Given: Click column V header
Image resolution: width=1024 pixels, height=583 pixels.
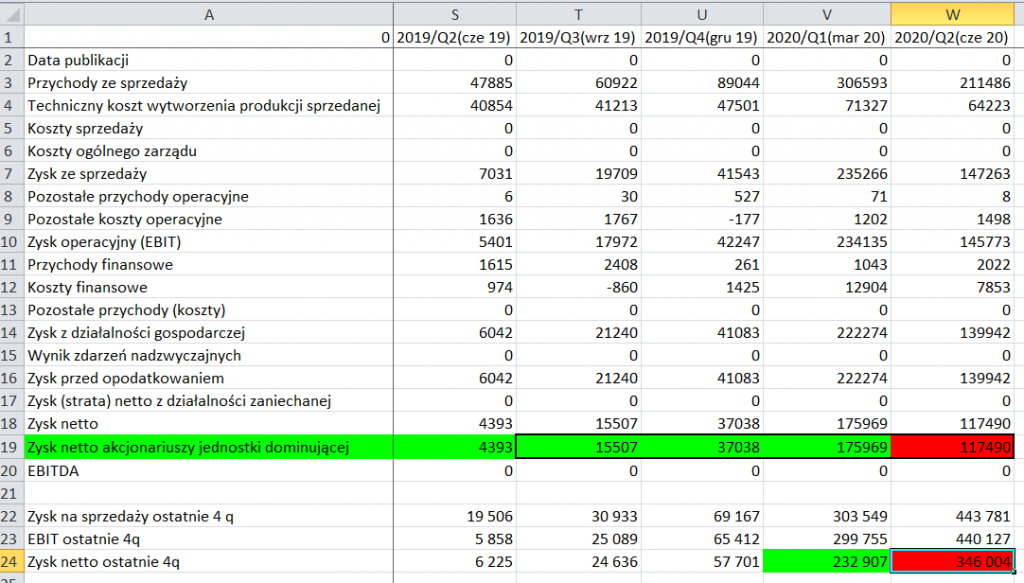Looking at the screenshot, I should pyautogui.click(x=827, y=14).
